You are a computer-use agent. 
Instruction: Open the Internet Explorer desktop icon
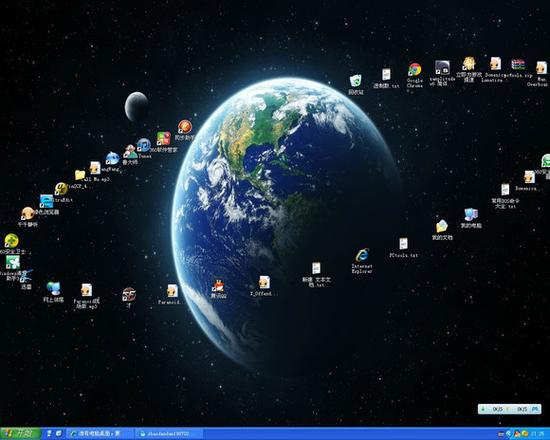362,255
